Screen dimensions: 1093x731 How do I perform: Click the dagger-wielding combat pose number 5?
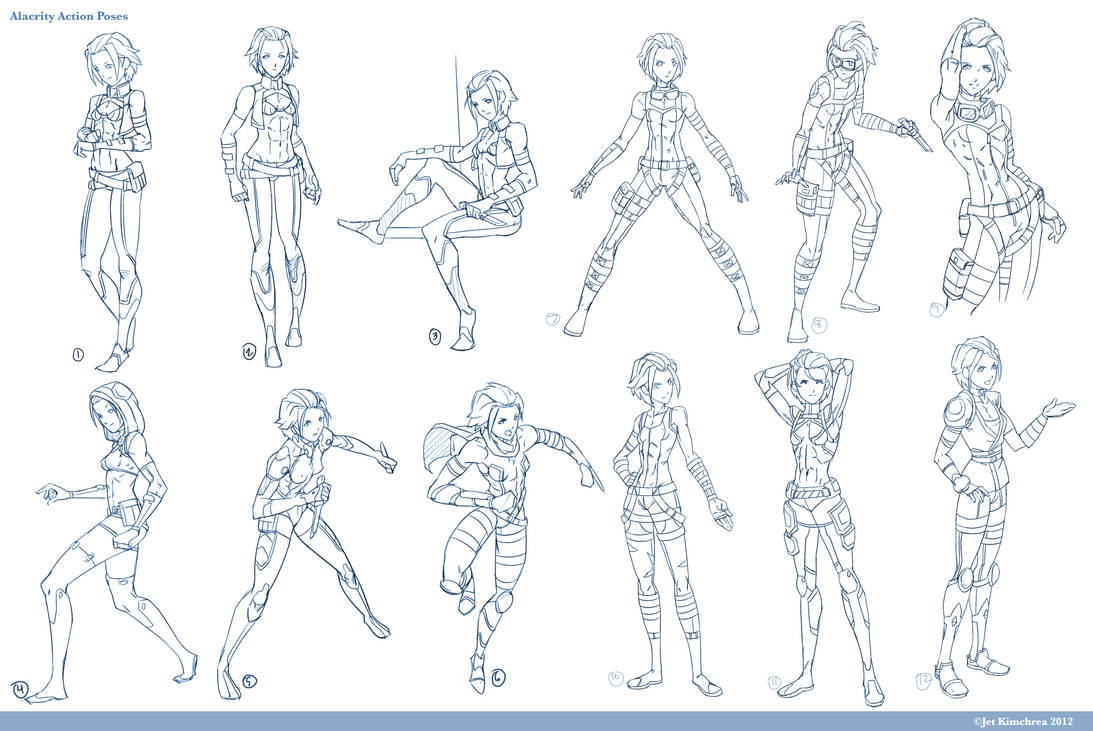[300, 510]
